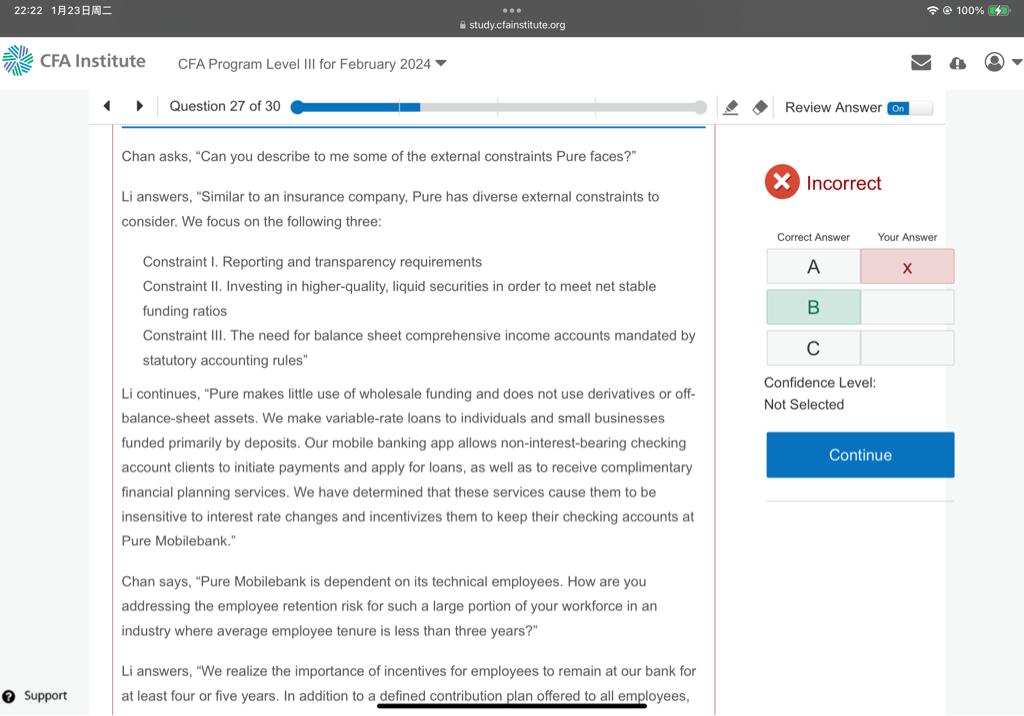Open the user profile account menu

click(x=1002, y=63)
